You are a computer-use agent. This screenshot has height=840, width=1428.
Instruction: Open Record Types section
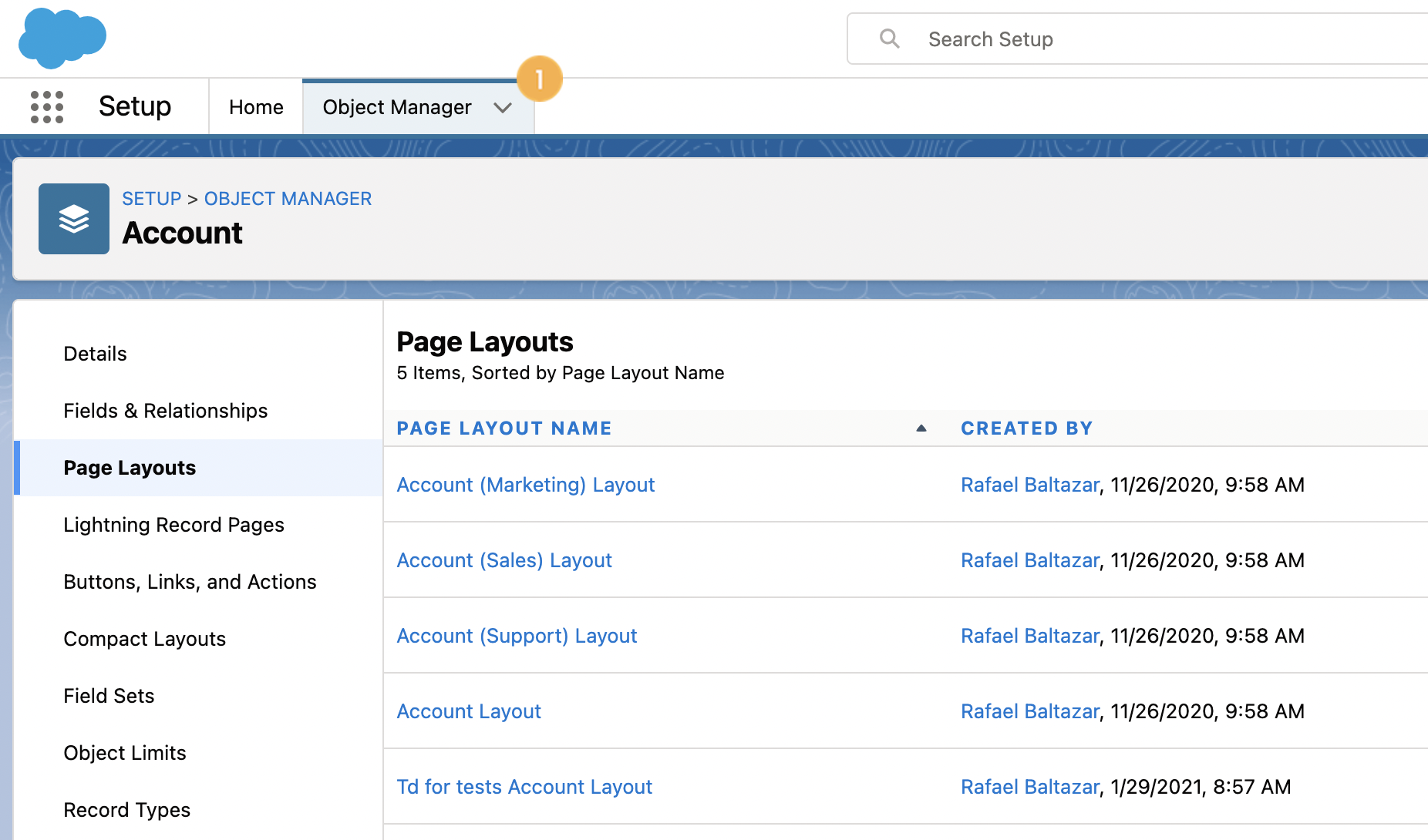coord(126,810)
